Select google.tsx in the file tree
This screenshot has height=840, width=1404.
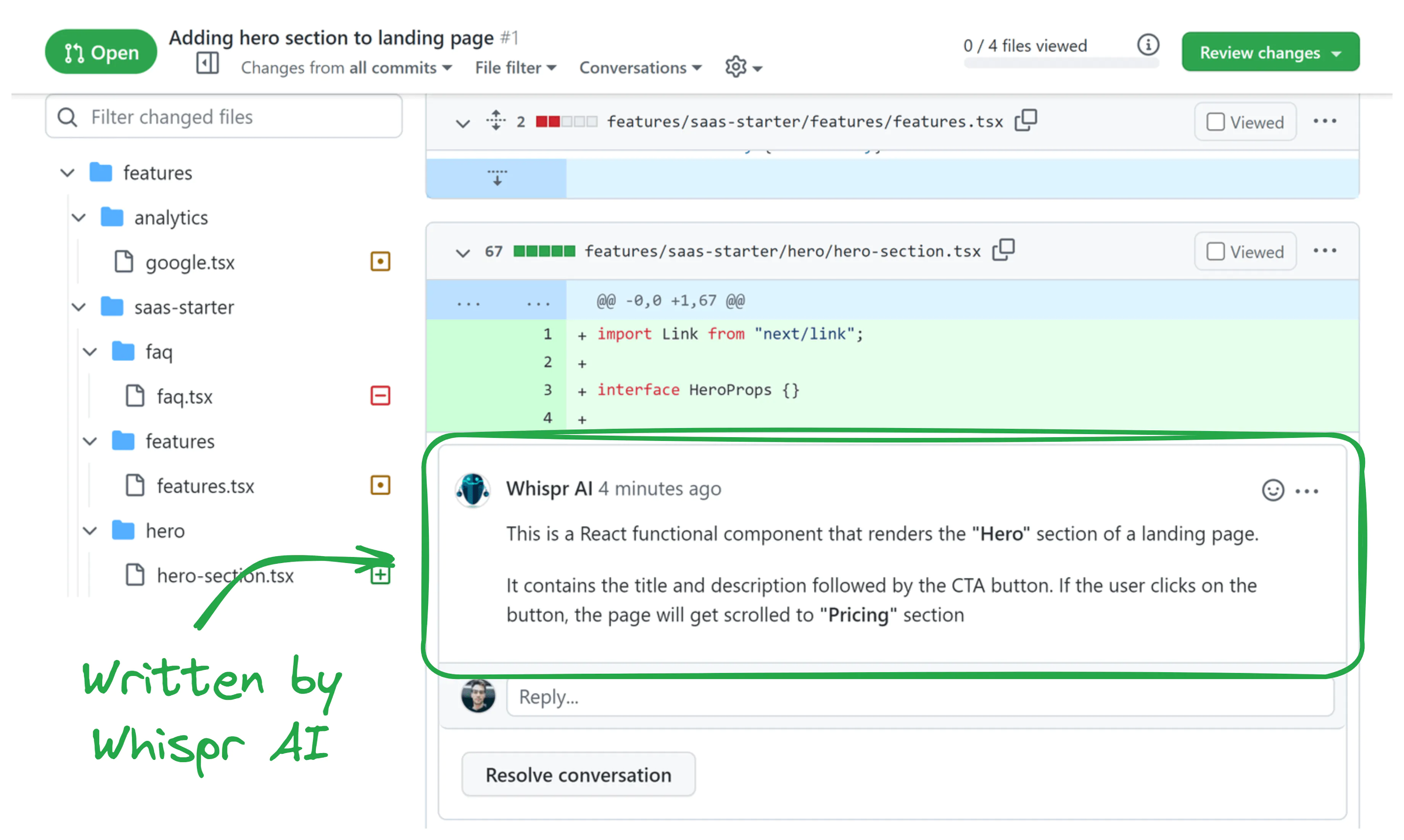click(190, 262)
